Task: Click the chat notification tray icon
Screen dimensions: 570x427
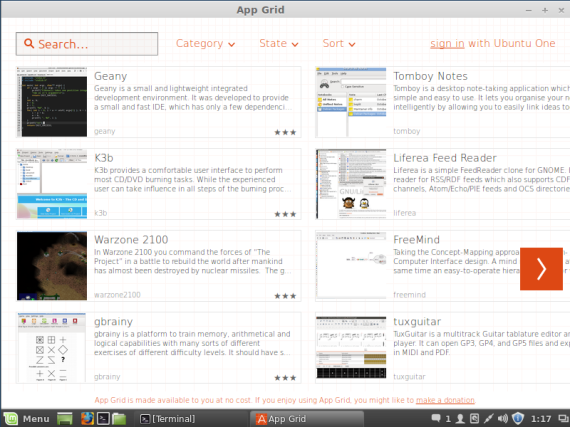Action: [x=436, y=419]
